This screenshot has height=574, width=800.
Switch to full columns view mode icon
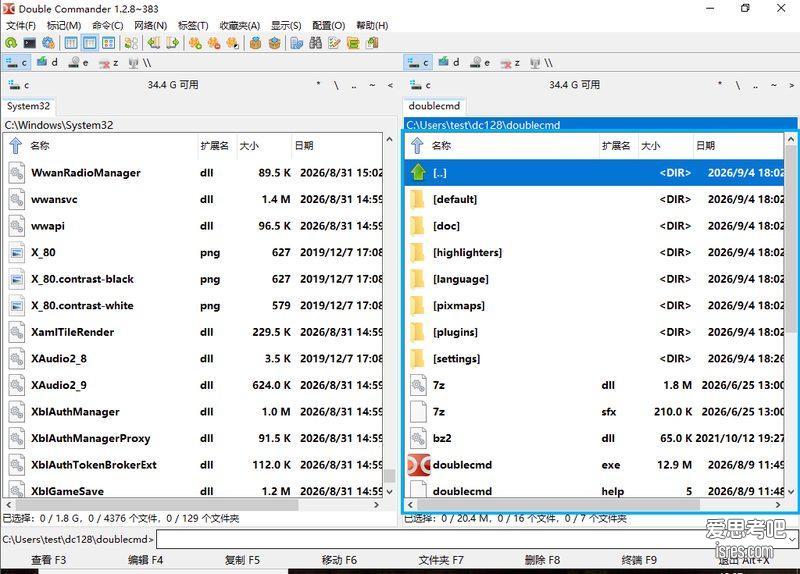[x=90, y=43]
